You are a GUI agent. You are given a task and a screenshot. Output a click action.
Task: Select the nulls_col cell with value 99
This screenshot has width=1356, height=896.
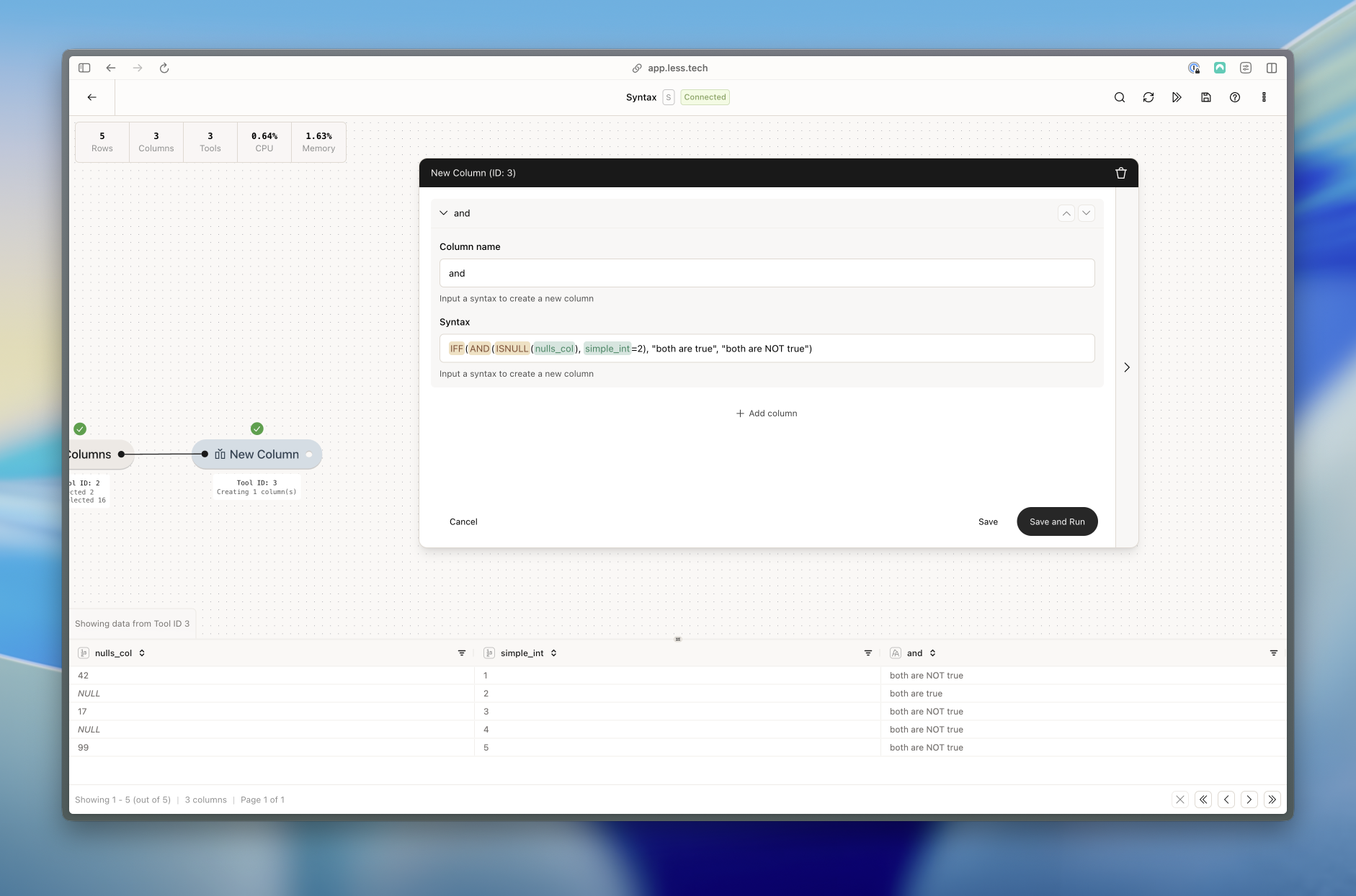tap(272, 748)
